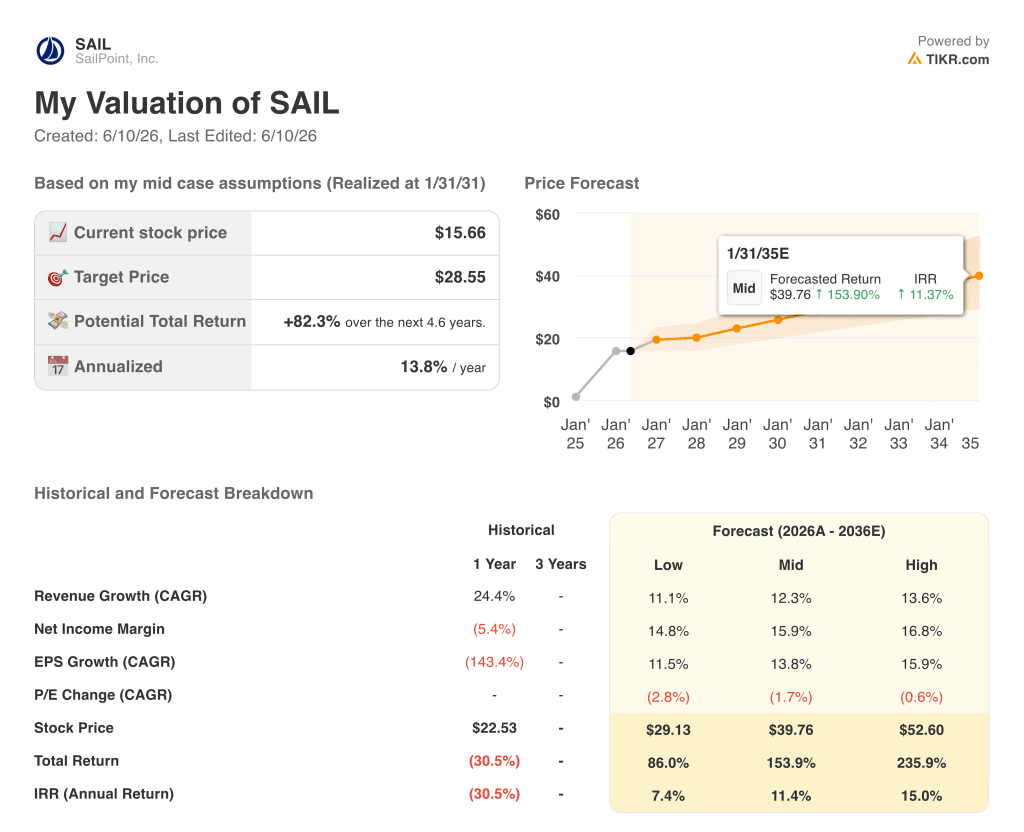Click the IRR (Annual Return) row label
This screenshot has width=1024, height=832.
point(104,794)
